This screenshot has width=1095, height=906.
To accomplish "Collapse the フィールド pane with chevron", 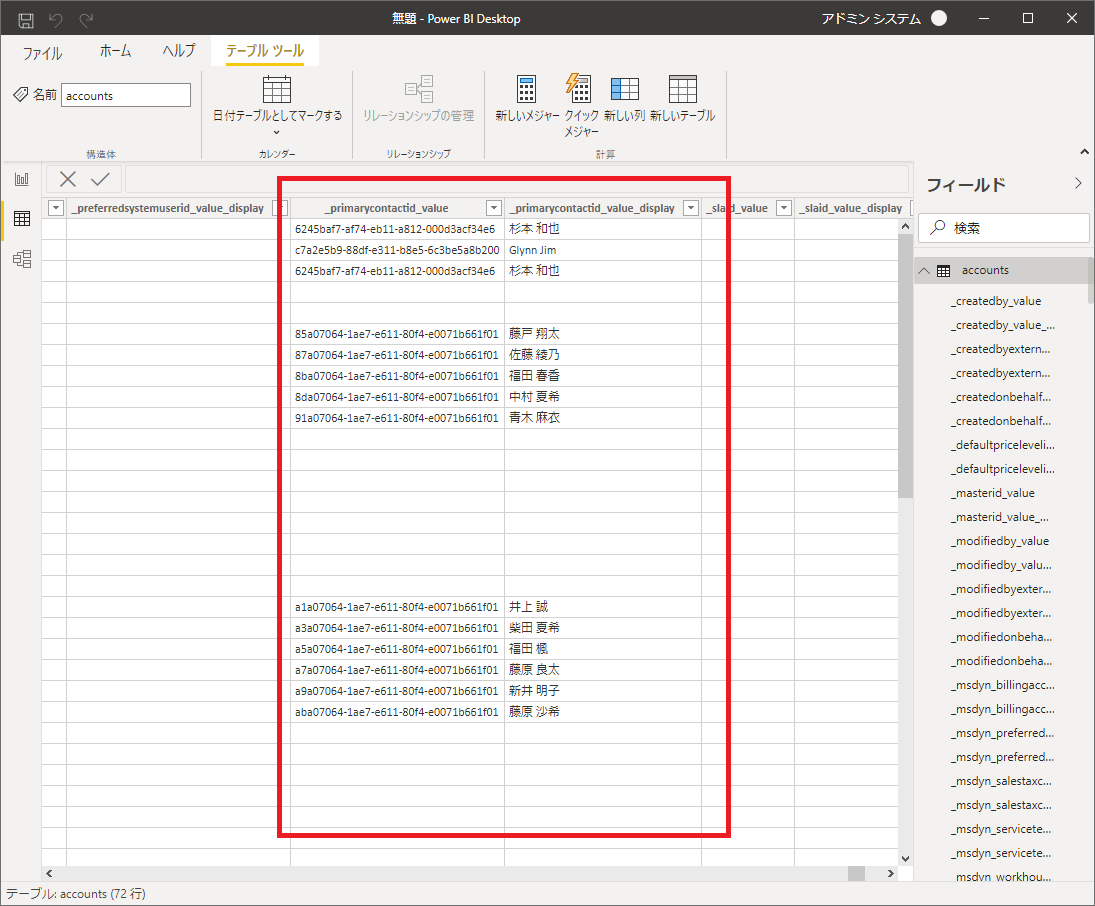I will click(1078, 184).
